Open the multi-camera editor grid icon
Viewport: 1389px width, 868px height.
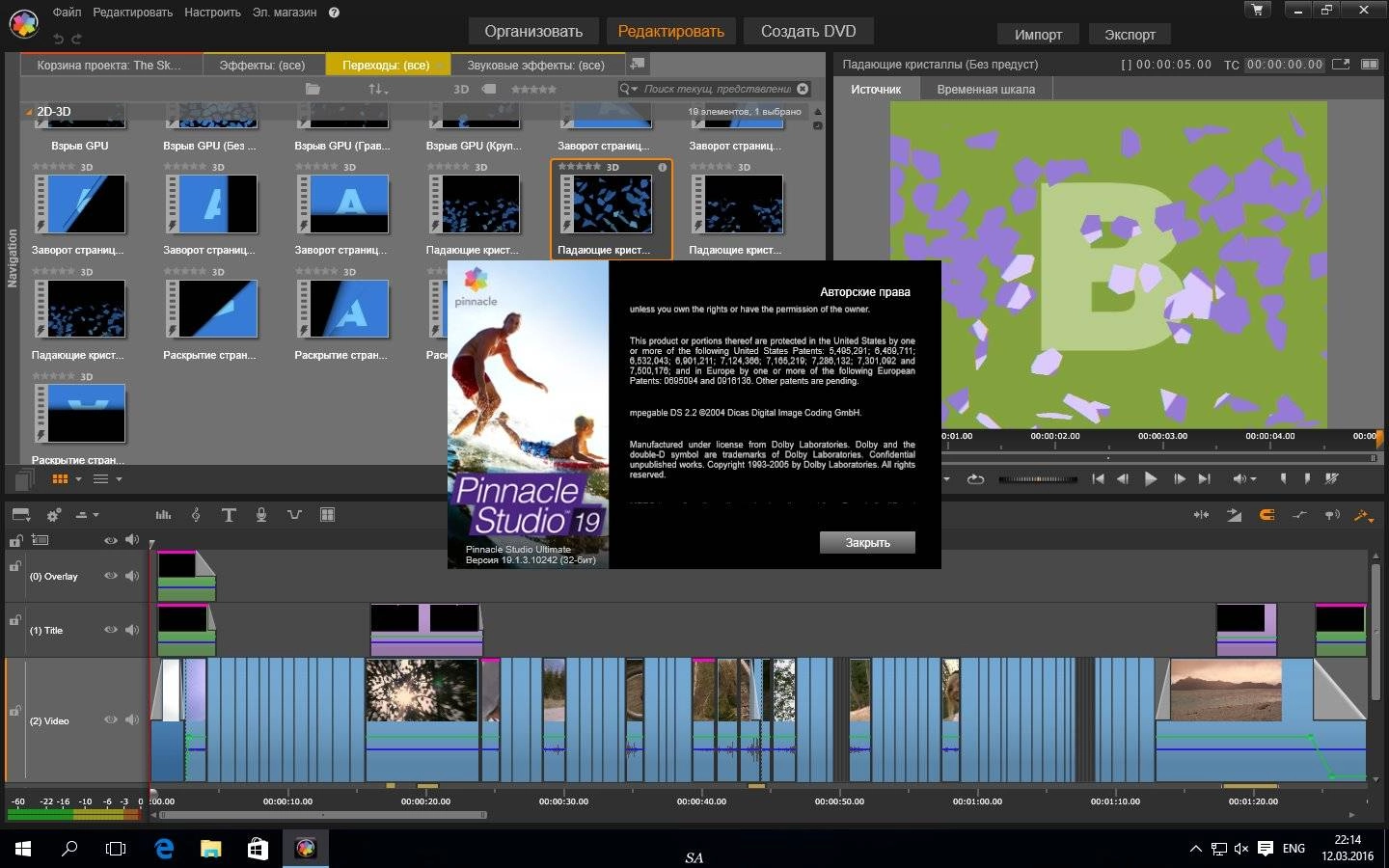tap(327, 515)
